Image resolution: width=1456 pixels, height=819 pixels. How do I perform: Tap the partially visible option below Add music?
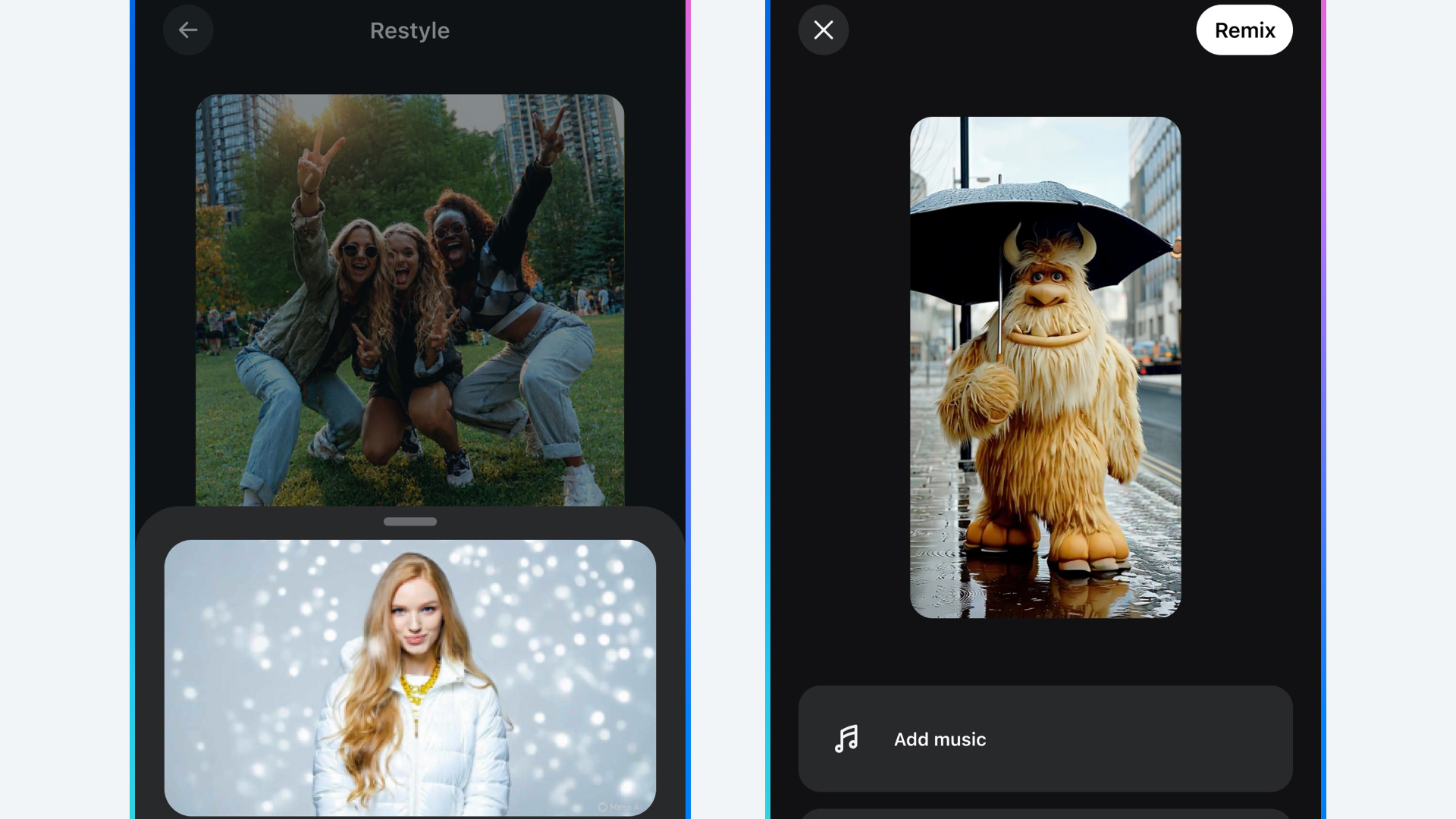coord(1045,814)
